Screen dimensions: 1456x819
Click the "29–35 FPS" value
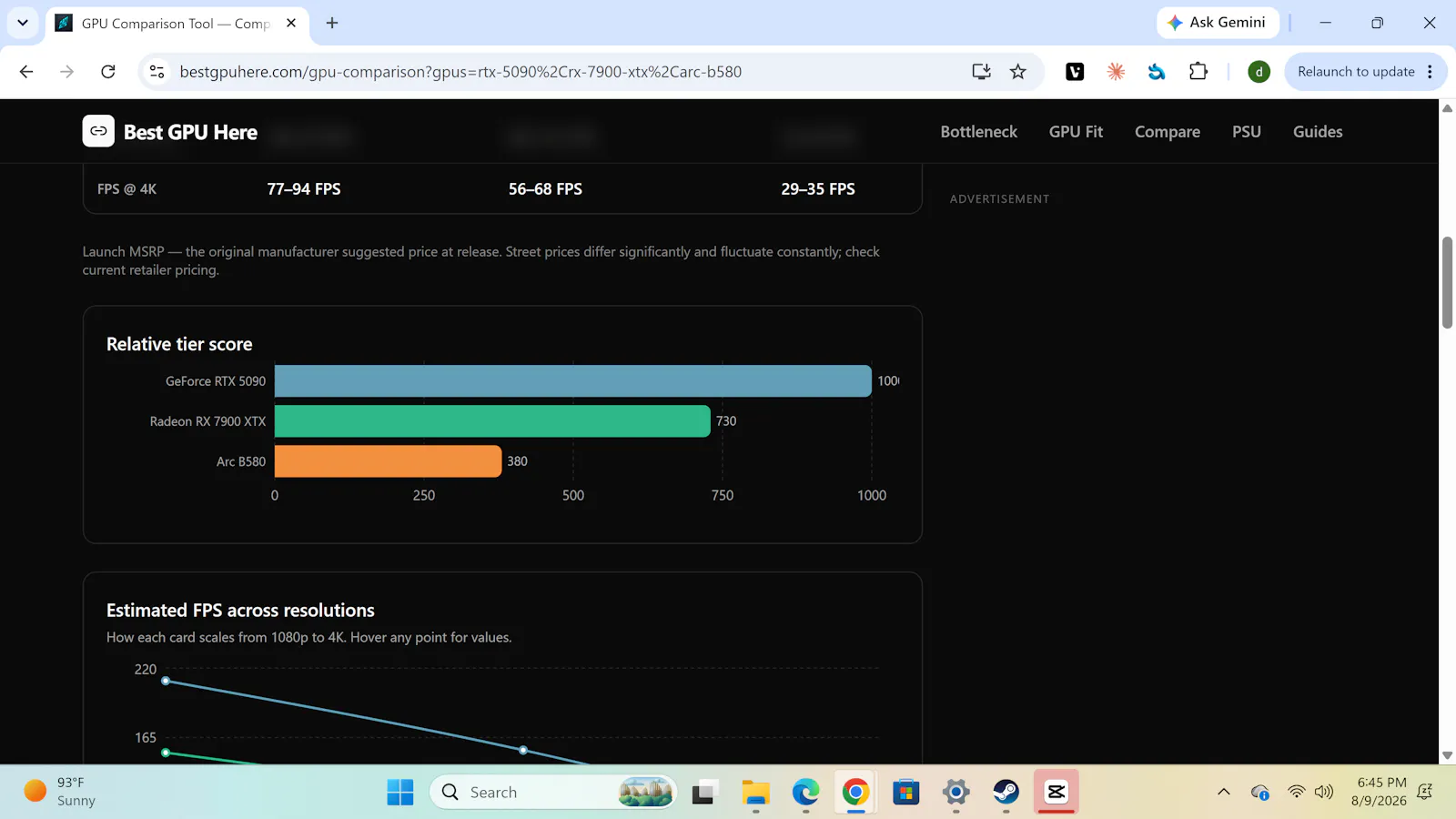[818, 189]
